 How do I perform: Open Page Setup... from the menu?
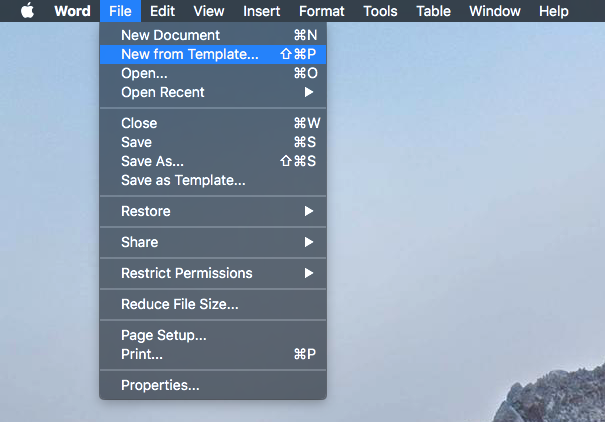point(163,335)
